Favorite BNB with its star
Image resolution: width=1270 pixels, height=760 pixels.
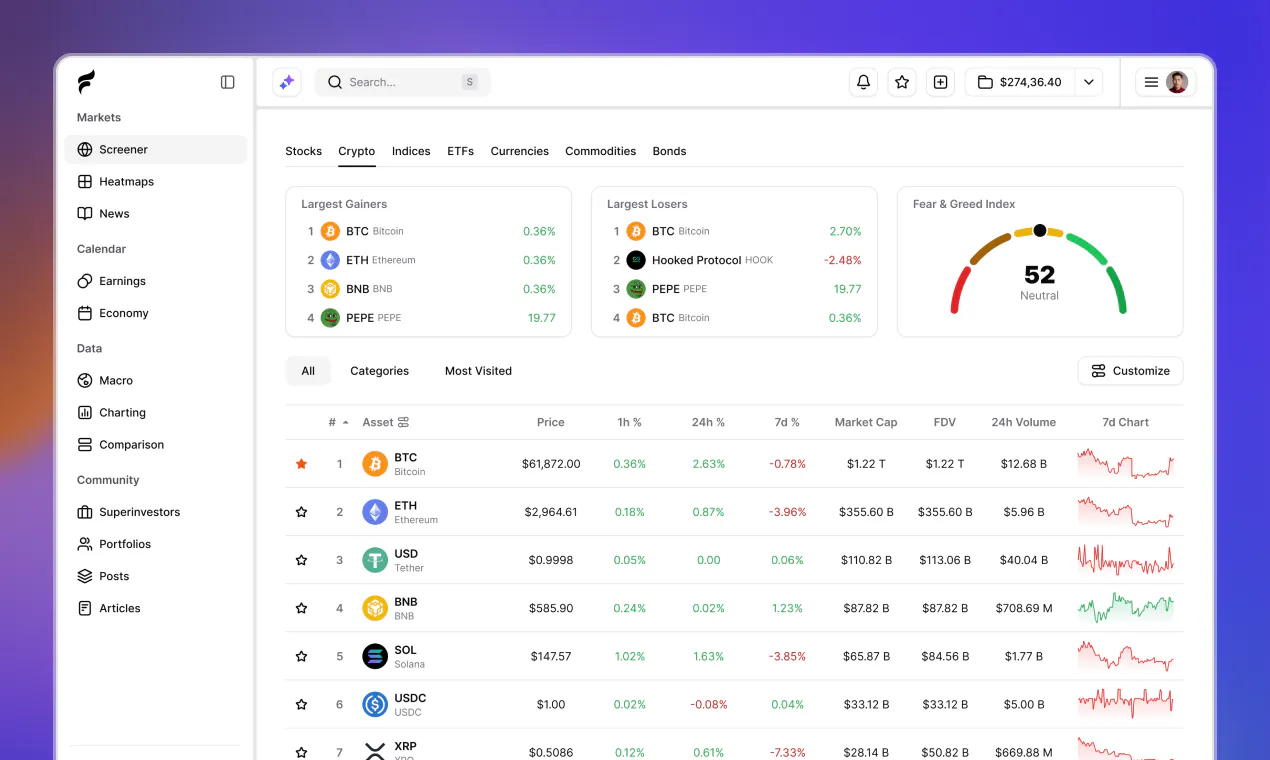(301, 608)
